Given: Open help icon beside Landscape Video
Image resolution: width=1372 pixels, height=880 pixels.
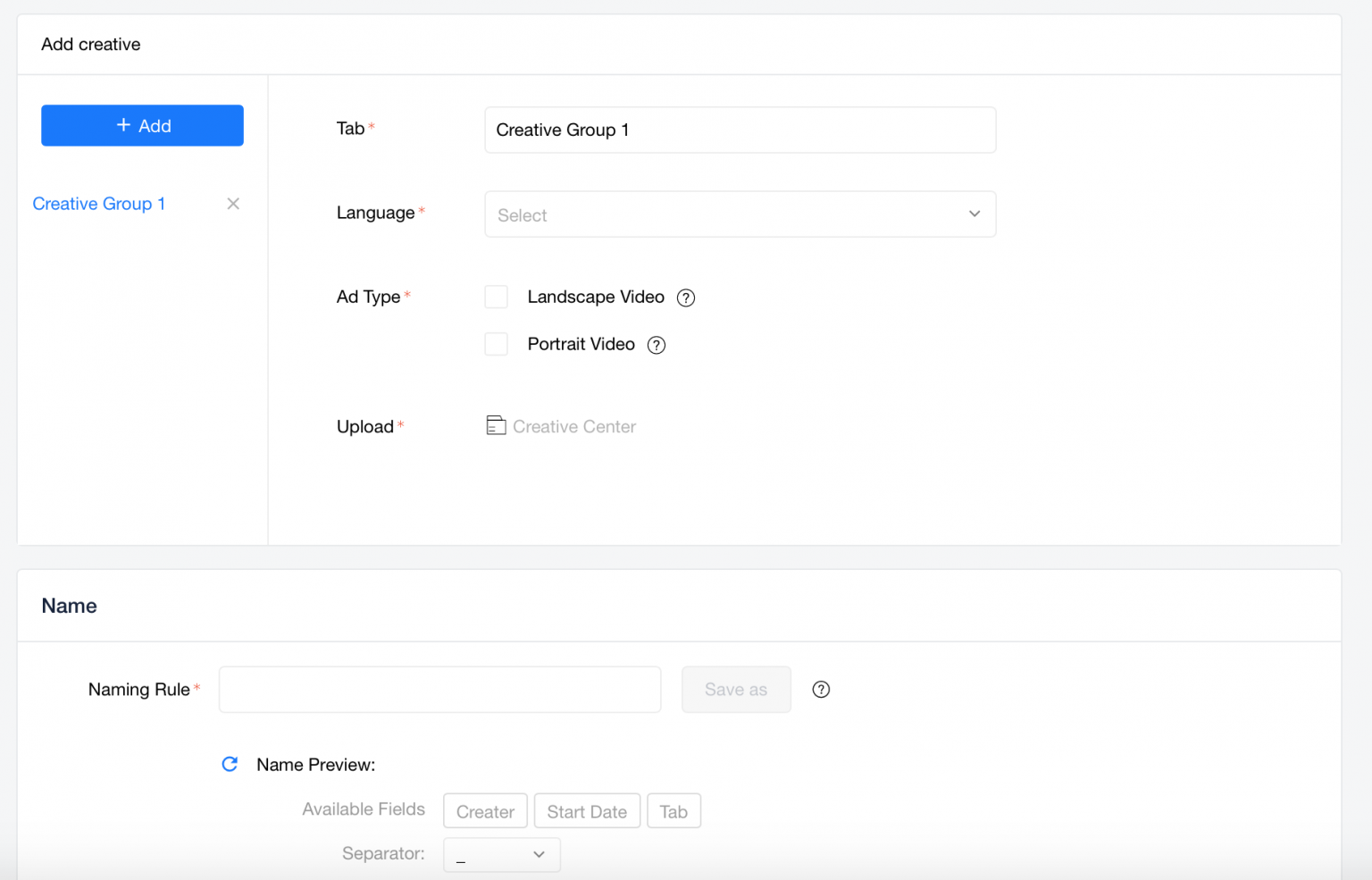Looking at the screenshot, I should [x=686, y=298].
